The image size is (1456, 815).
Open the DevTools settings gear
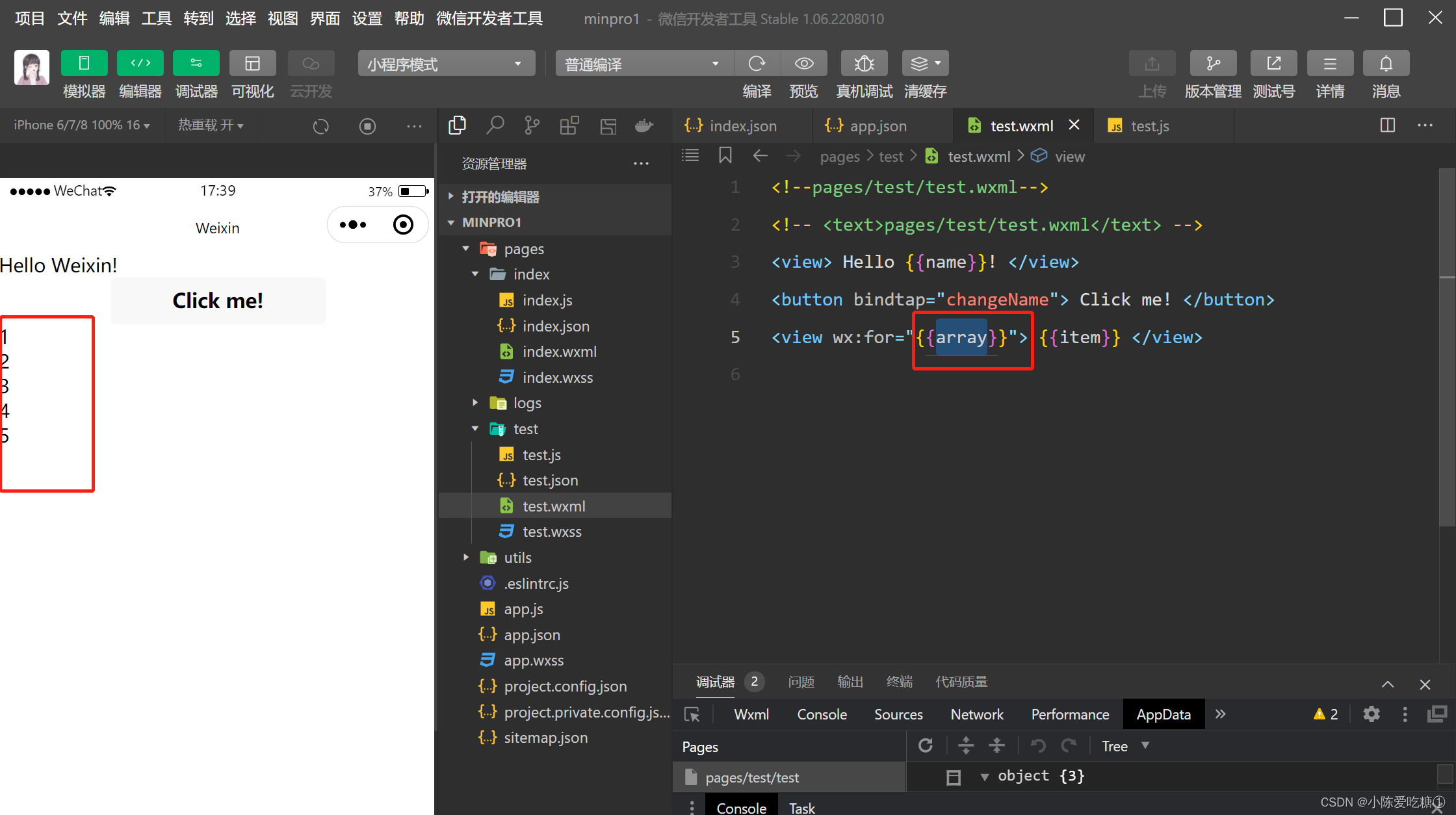1371,714
